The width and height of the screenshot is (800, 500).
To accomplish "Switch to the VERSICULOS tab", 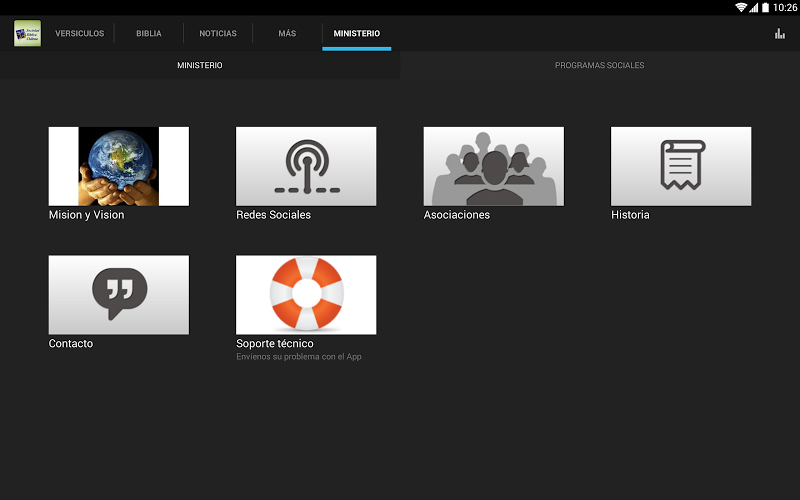I will (80, 34).
